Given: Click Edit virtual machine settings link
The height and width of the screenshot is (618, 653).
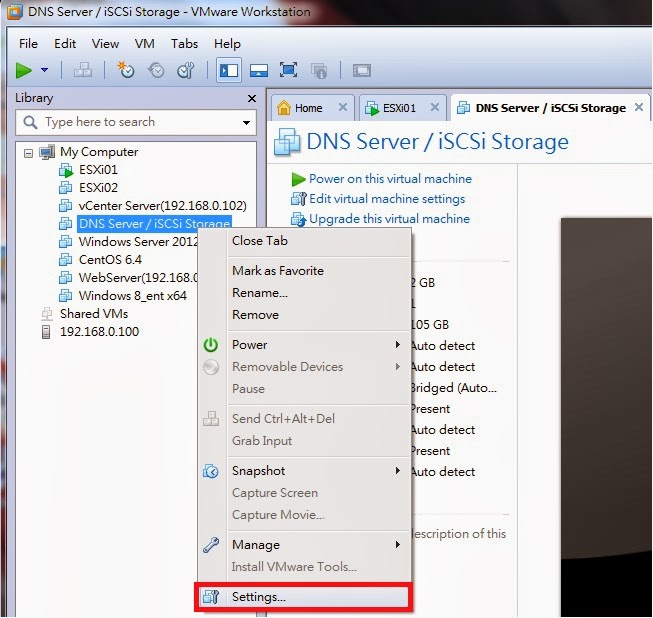Looking at the screenshot, I should pyautogui.click(x=387, y=199).
